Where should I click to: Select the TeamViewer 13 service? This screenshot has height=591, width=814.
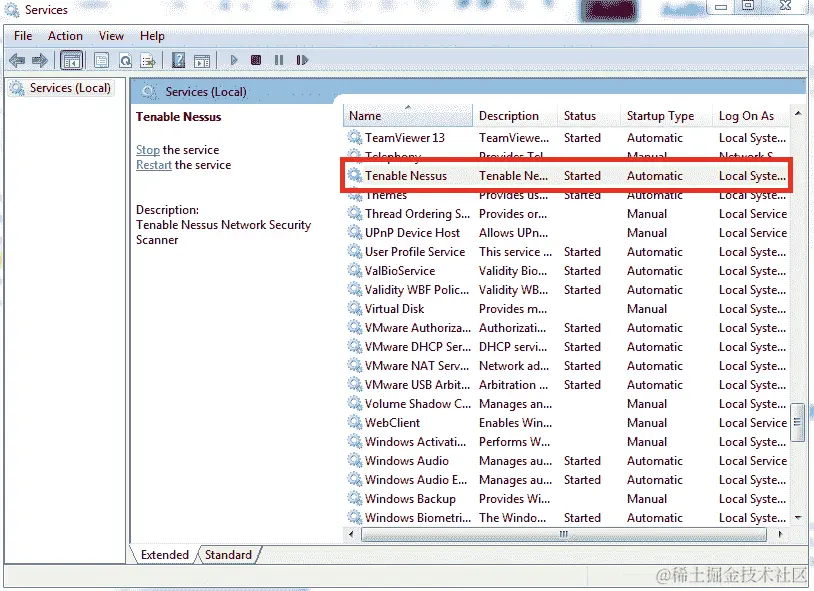click(x=404, y=138)
